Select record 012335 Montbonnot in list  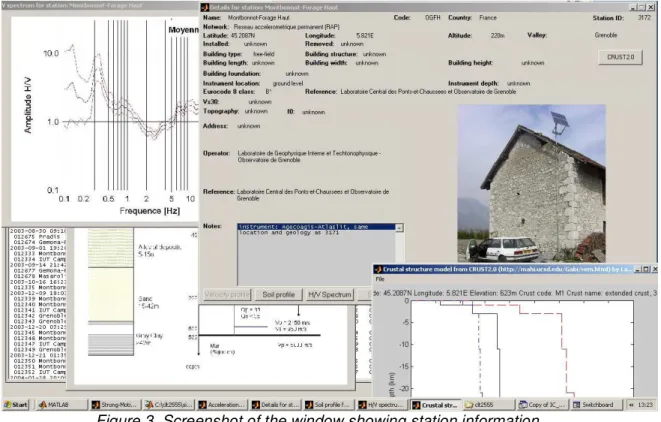pyautogui.click(x=40, y=287)
